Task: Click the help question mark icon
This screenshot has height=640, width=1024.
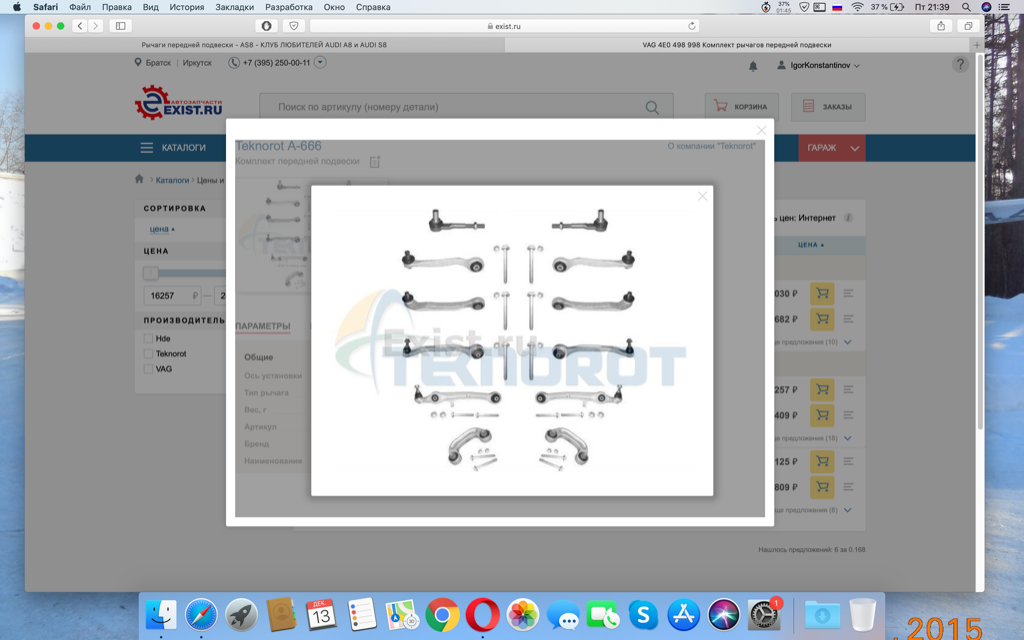Action: click(x=960, y=64)
